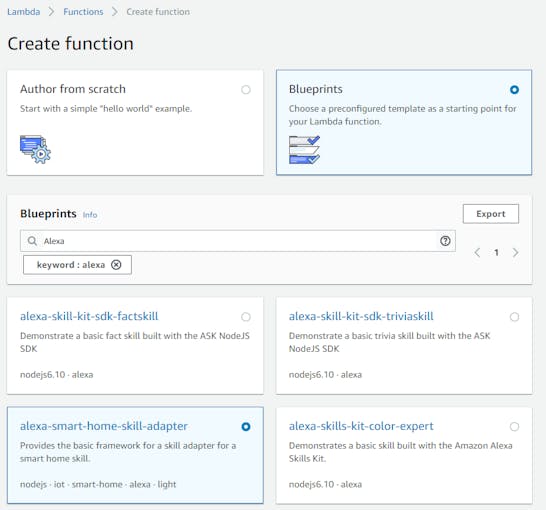Open alexa-skills-kit-color-expert blueprint link
This screenshot has height=510, width=546.
tap(361, 426)
